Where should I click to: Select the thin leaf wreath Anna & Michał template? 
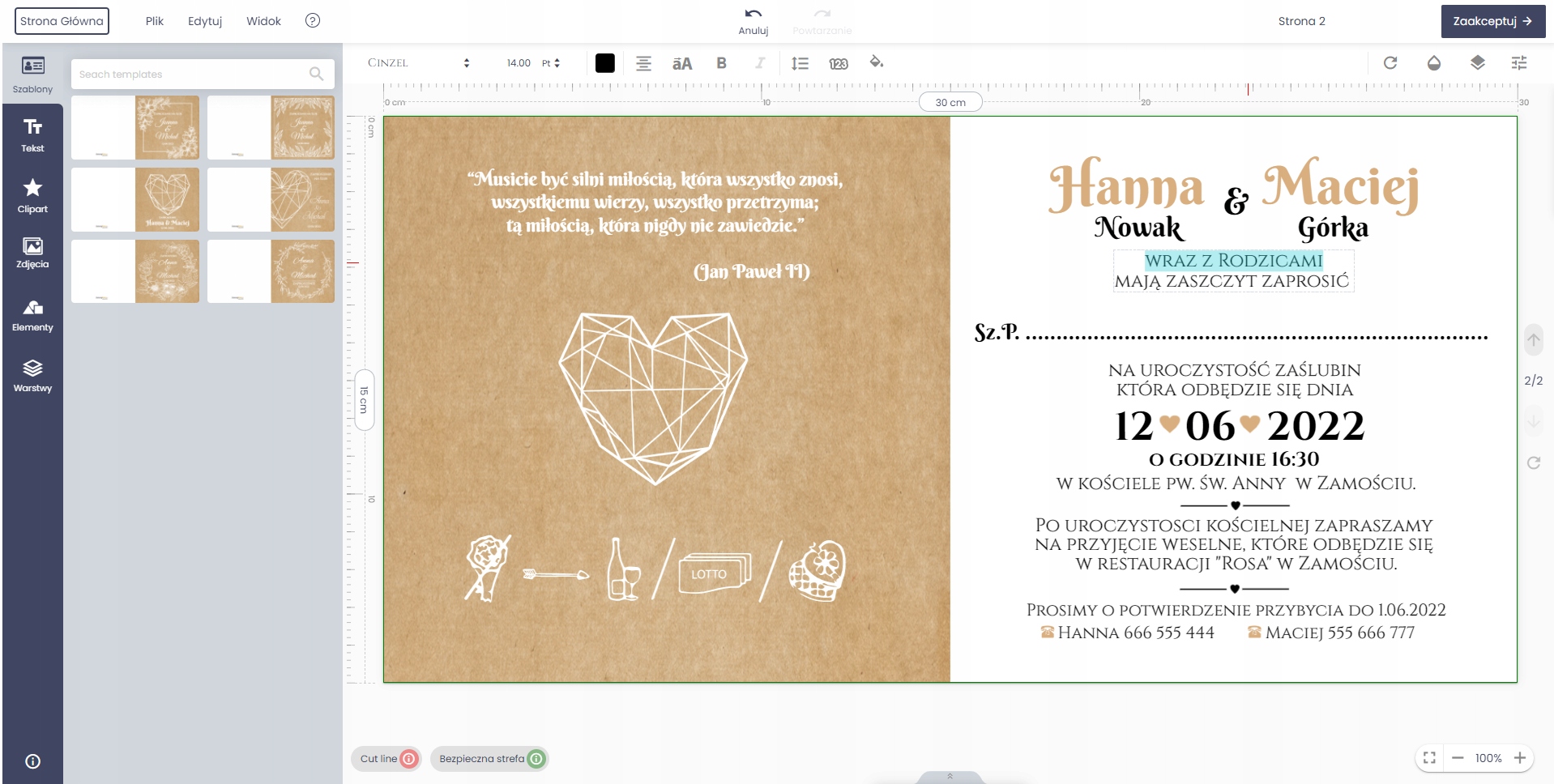(271, 271)
